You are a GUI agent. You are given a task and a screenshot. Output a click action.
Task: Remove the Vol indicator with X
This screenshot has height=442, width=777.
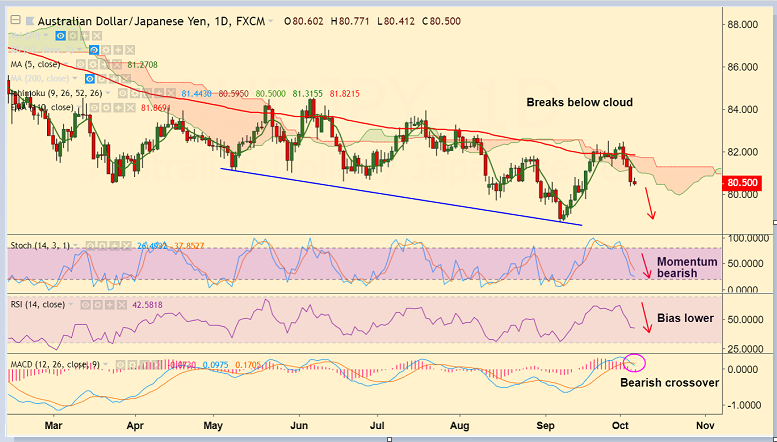[97, 36]
